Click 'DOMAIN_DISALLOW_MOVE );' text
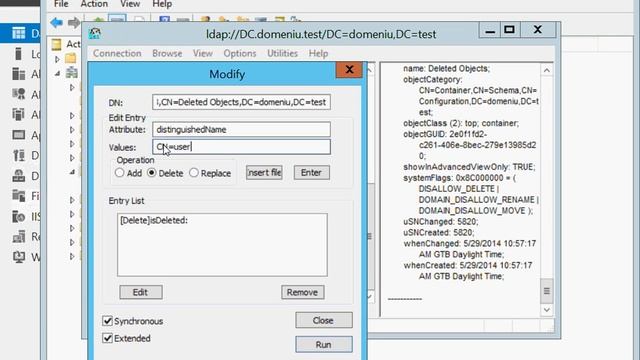 click(x=476, y=211)
